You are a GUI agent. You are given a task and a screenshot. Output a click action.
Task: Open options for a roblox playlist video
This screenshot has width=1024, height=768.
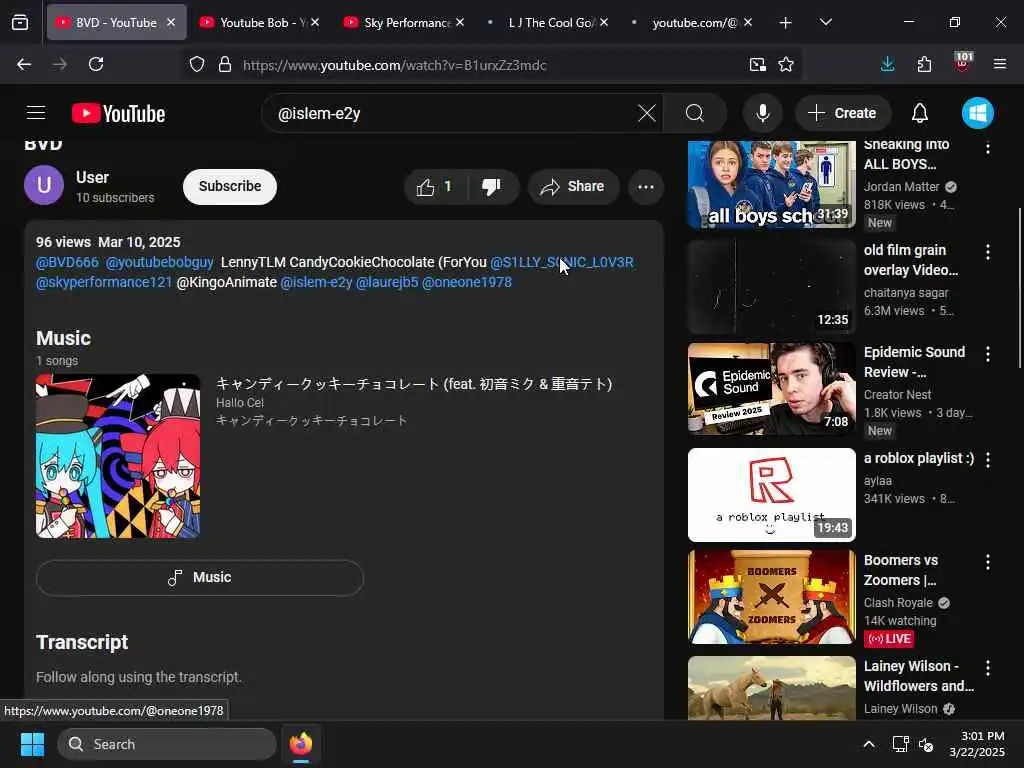point(987,460)
